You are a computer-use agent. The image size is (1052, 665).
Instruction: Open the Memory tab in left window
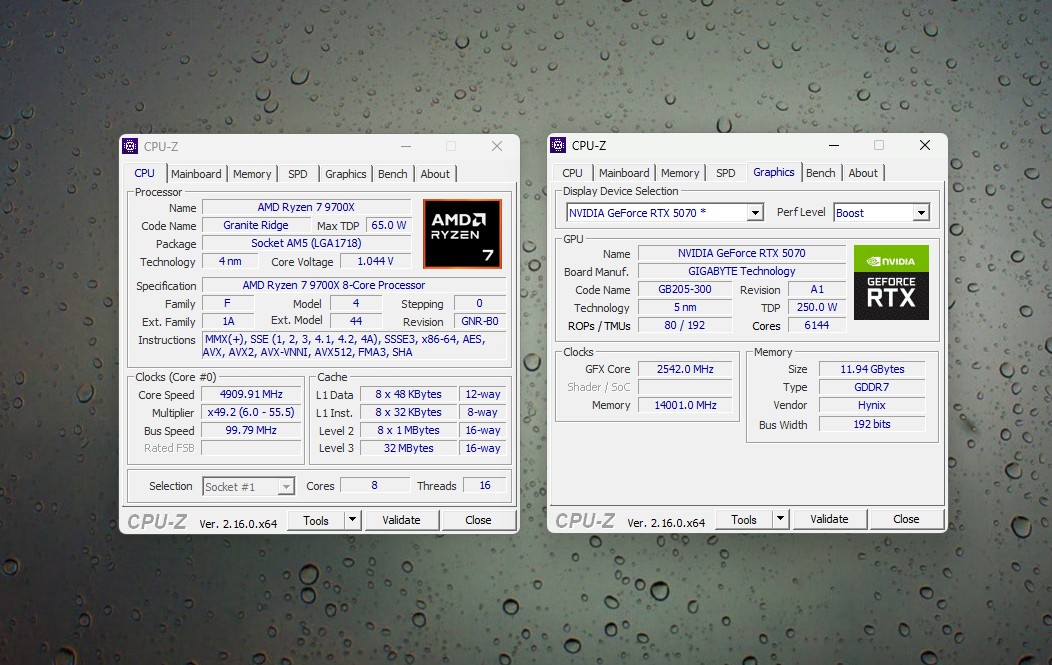[x=252, y=174]
